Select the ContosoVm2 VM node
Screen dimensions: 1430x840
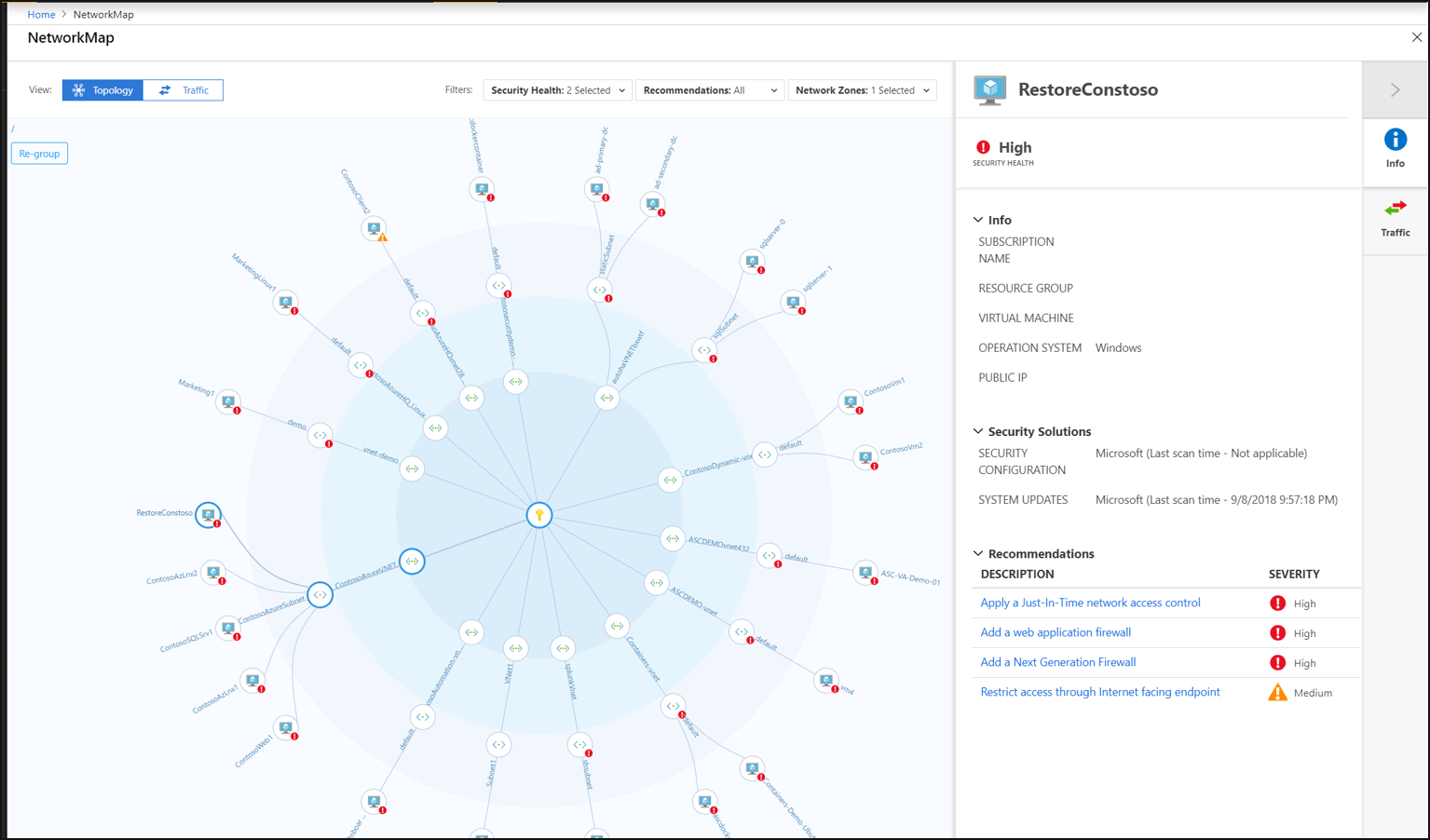click(865, 457)
